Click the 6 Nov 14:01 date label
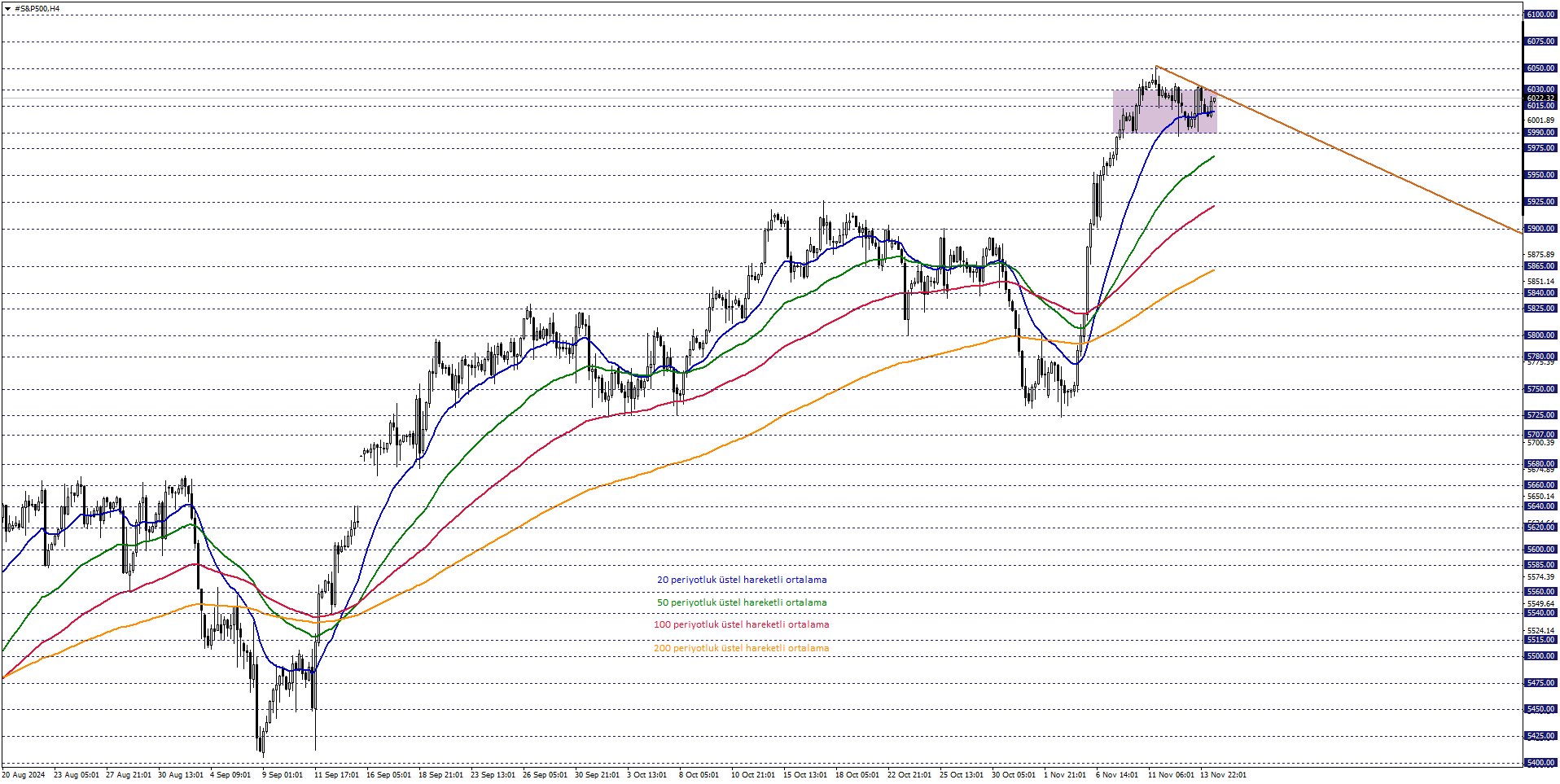This screenshot has width=1560, height=784. 1117,775
